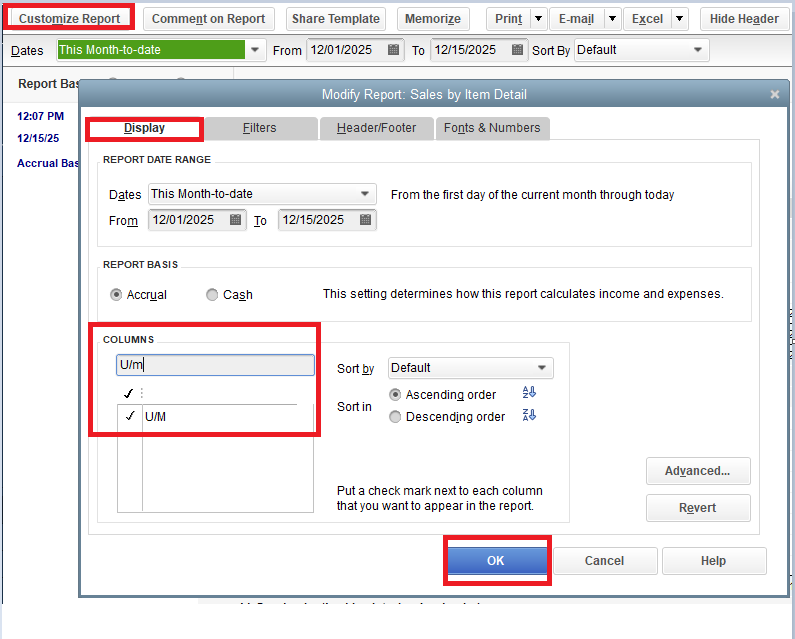Image resolution: width=795 pixels, height=639 pixels.
Task: Open calendar icon for dialog From date
Action: coord(236,220)
